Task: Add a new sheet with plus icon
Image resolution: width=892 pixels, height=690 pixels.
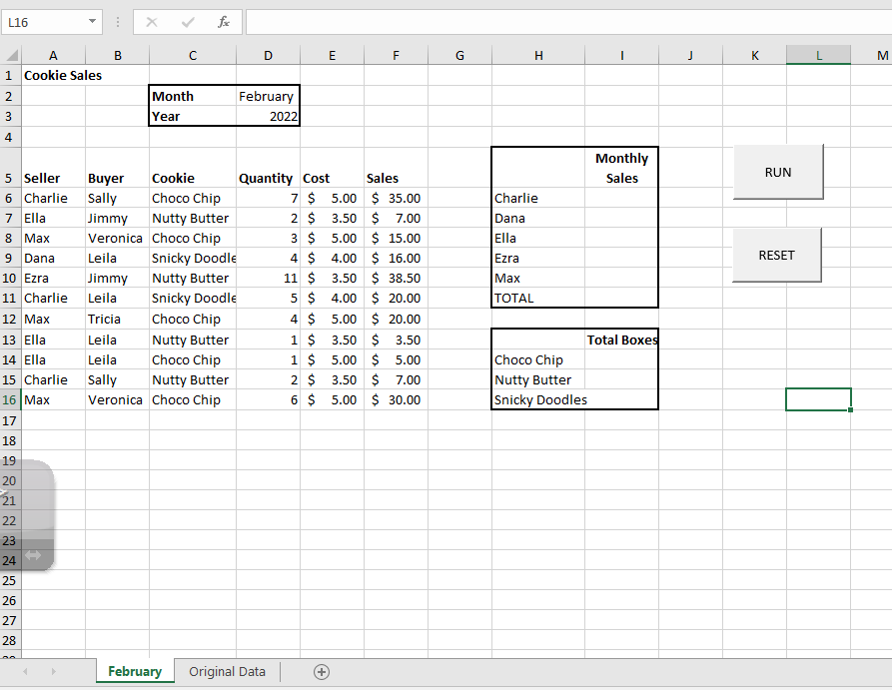Action: click(321, 672)
